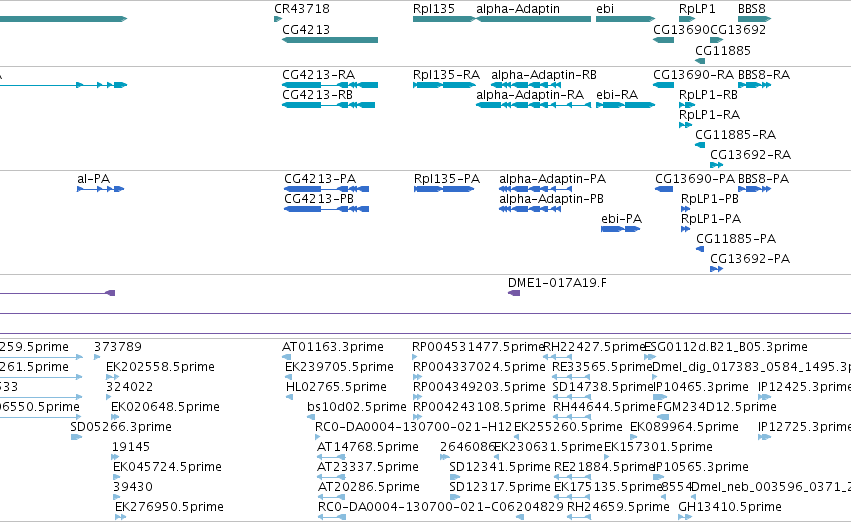Open EST EK239705.5prime
Viewport: 851px width, 522px height.
339,367
